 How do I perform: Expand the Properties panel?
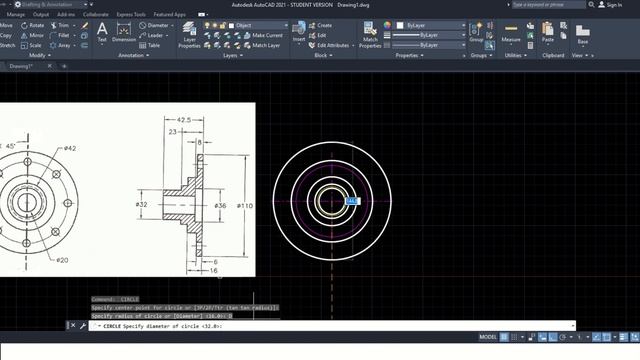(x=409, y=55)
